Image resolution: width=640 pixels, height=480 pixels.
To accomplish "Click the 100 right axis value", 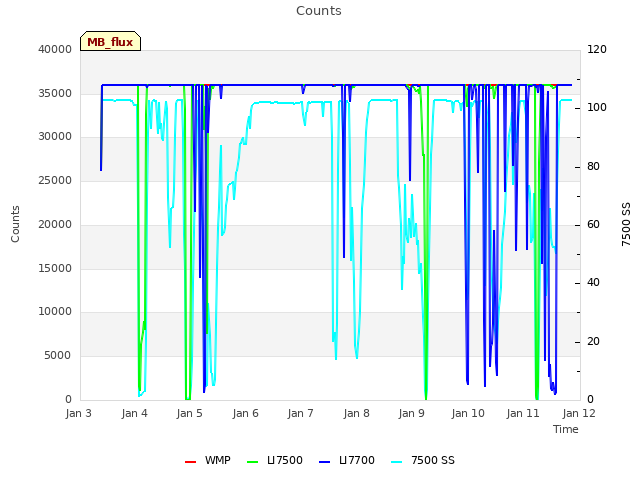I will (597, 108).
